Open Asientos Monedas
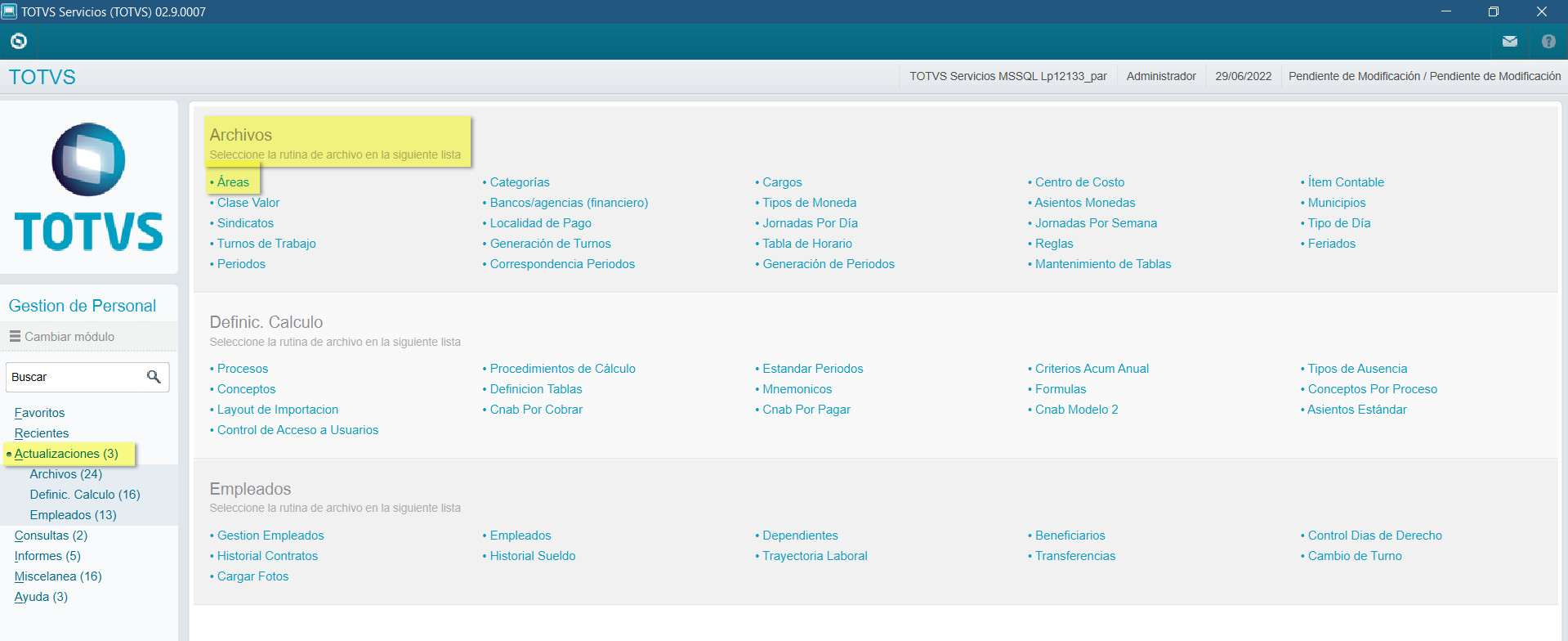The image size is (1568, 641). click(1085, 203)
